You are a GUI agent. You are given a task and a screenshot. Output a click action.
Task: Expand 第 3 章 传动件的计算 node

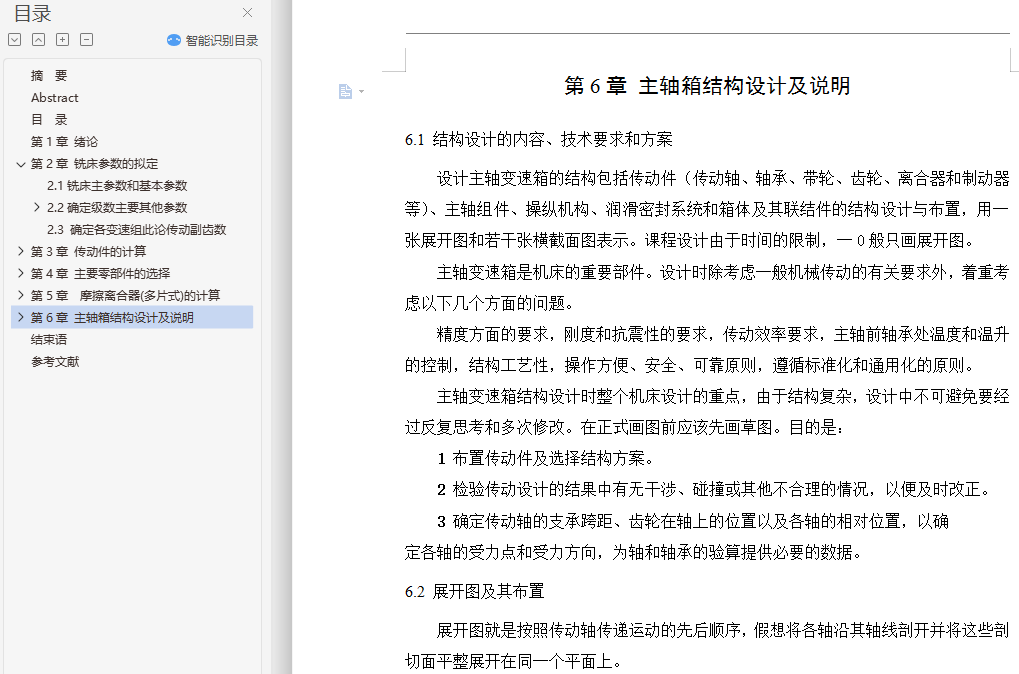point(21,251)
